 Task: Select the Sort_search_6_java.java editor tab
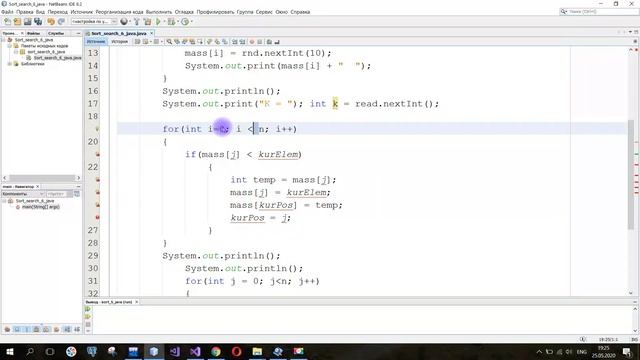(x=119, y=33)
